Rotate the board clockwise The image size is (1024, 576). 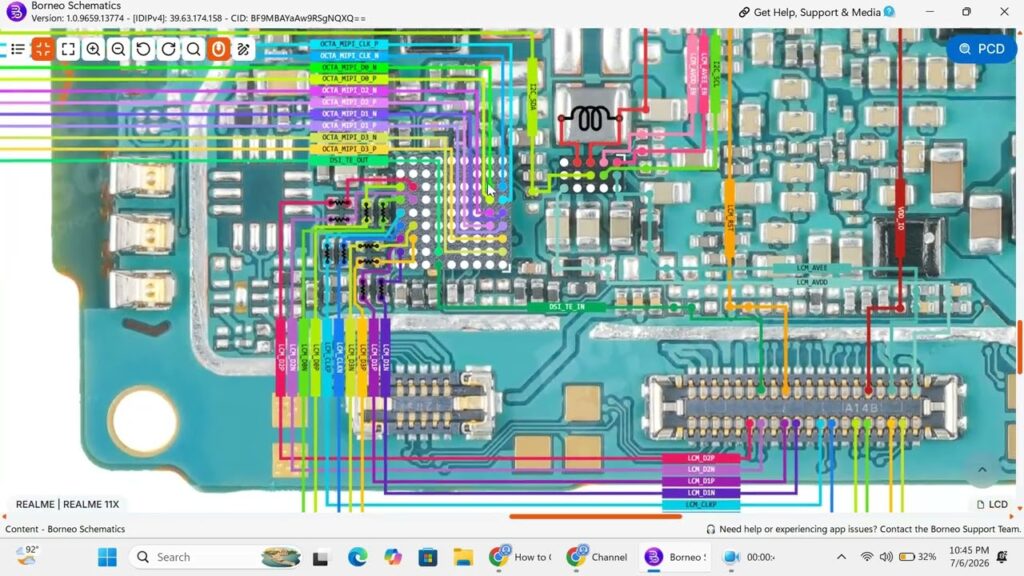[x=168, y=49]
